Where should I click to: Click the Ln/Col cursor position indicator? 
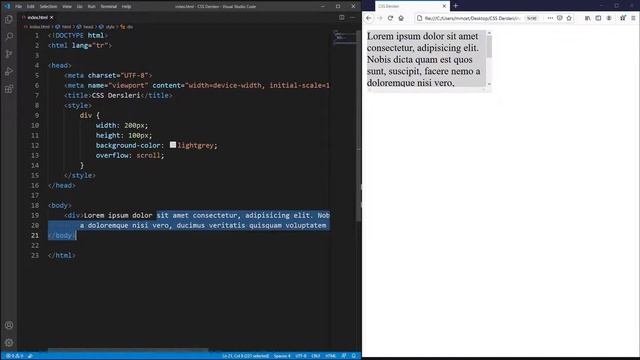pyautogui.click(x=245, y=356)
